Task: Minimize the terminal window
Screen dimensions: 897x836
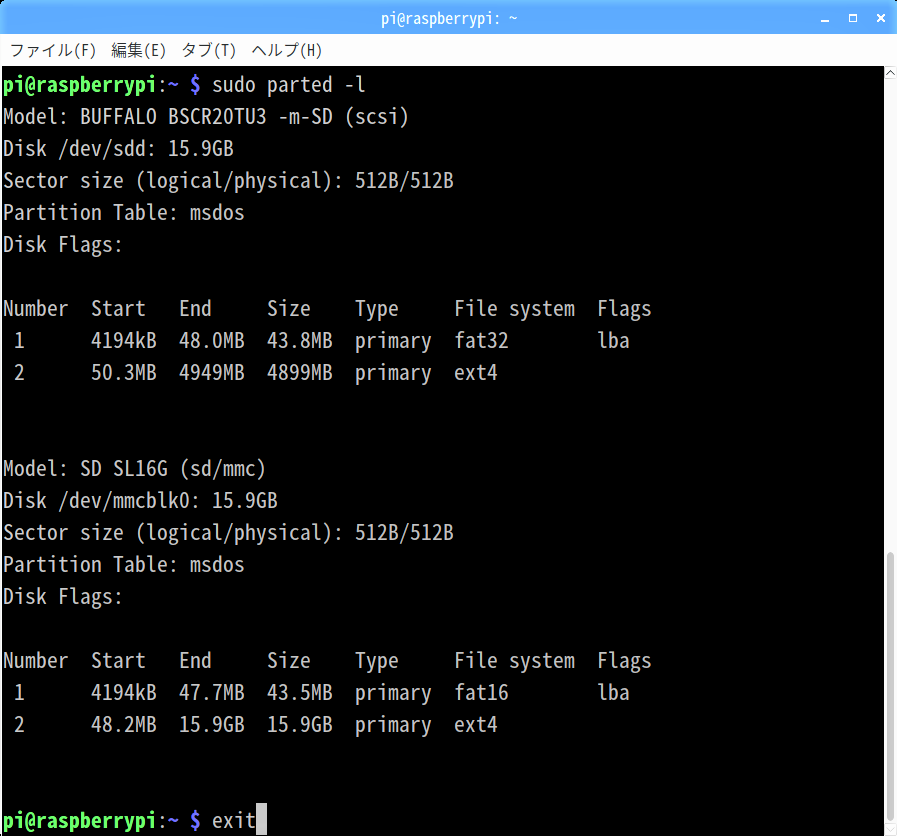Action: pyautogui.click(x=824, y=19)
